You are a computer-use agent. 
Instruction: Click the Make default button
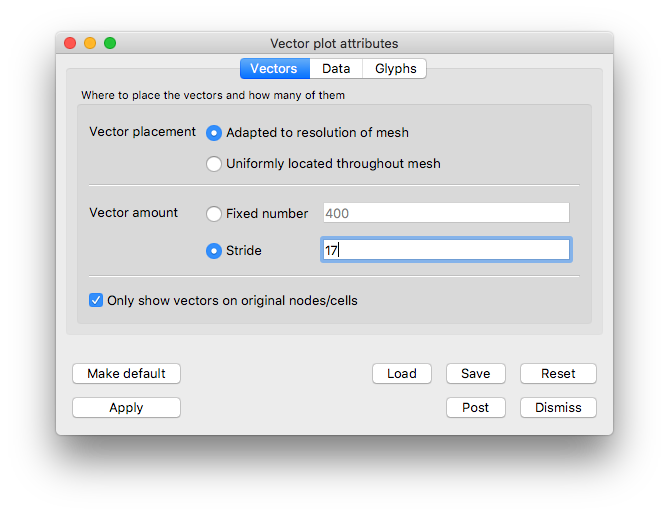coord(126,374)
